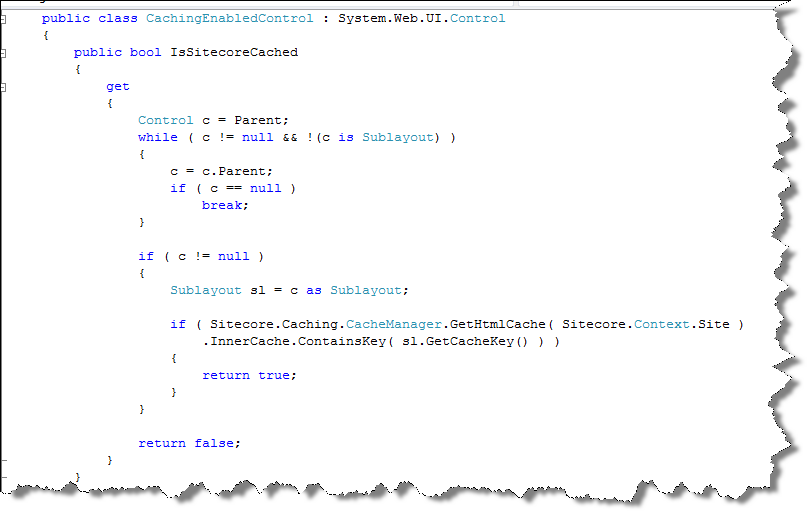807x511 pixels.
Task: Click the 'class' keyword
Action: pyautogui.click(x=118, y=19)
